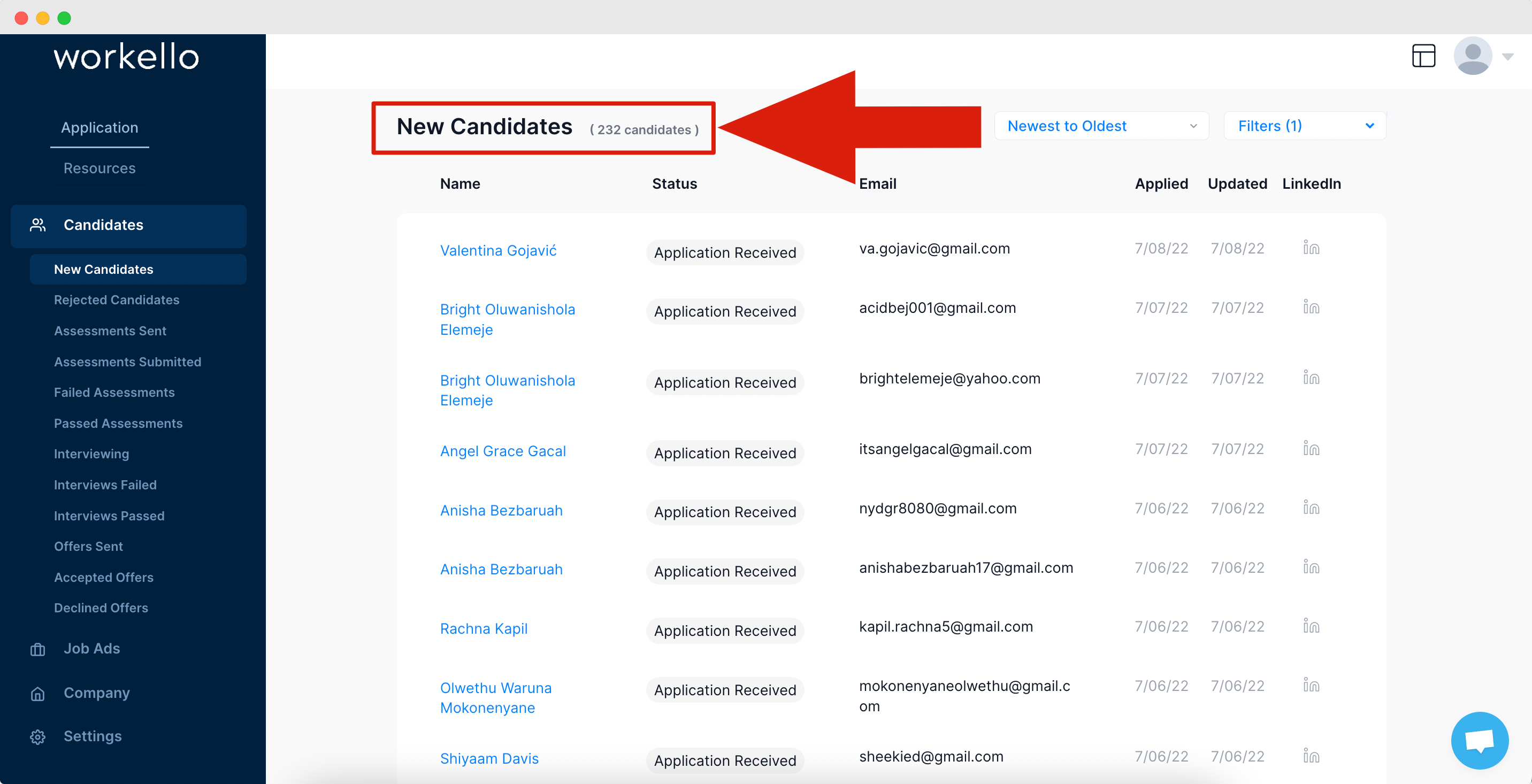Expand the Filters (1) dropdown
Image resolution: width=1532 pixels, height=784 pixels.
(1305, 126)
